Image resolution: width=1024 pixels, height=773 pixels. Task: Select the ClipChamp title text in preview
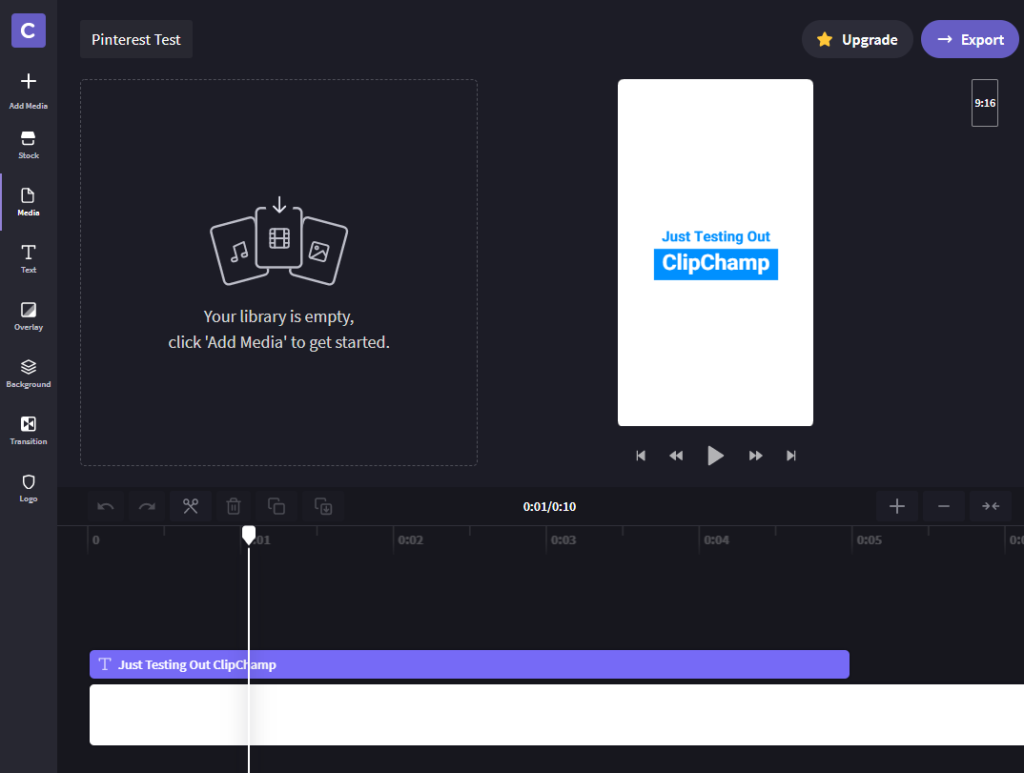[x=716, y=264]
